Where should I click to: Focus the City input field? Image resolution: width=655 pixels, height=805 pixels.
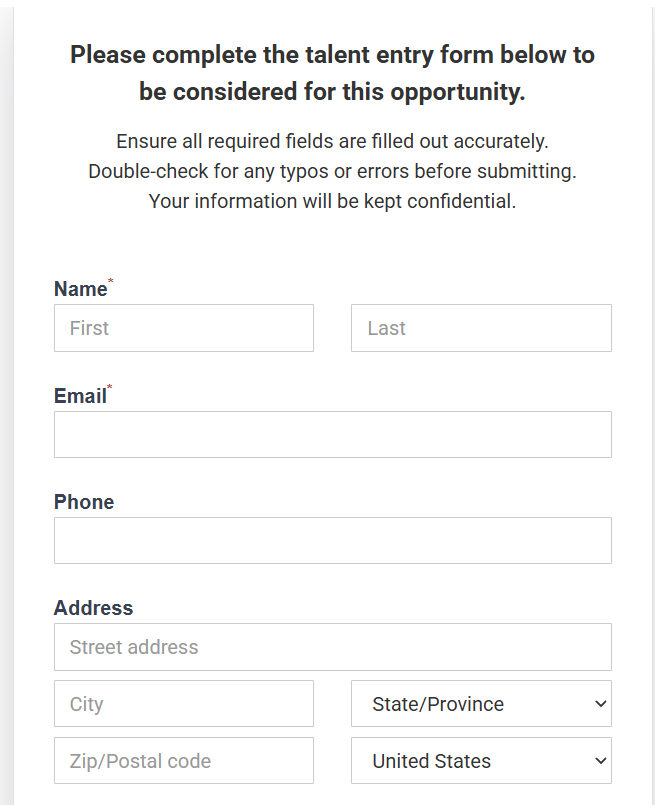point(183,704)
